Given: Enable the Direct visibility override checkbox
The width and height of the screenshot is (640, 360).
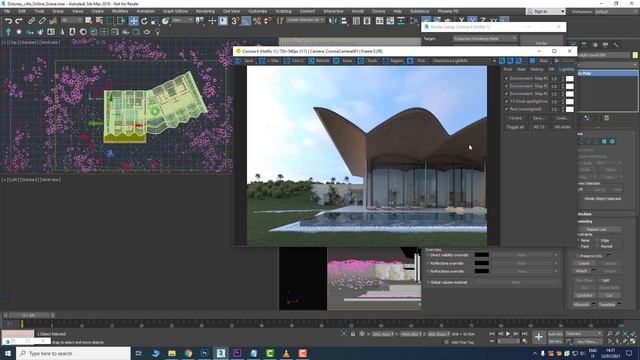Looking at the screenshot, I should (x=428, y=255).
